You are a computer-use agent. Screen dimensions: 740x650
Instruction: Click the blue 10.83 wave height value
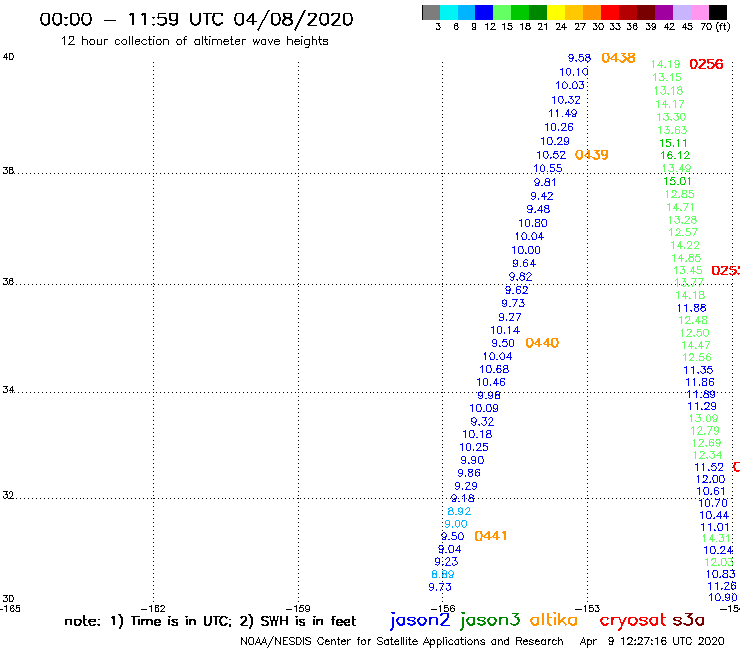click(x=721, y=574)
